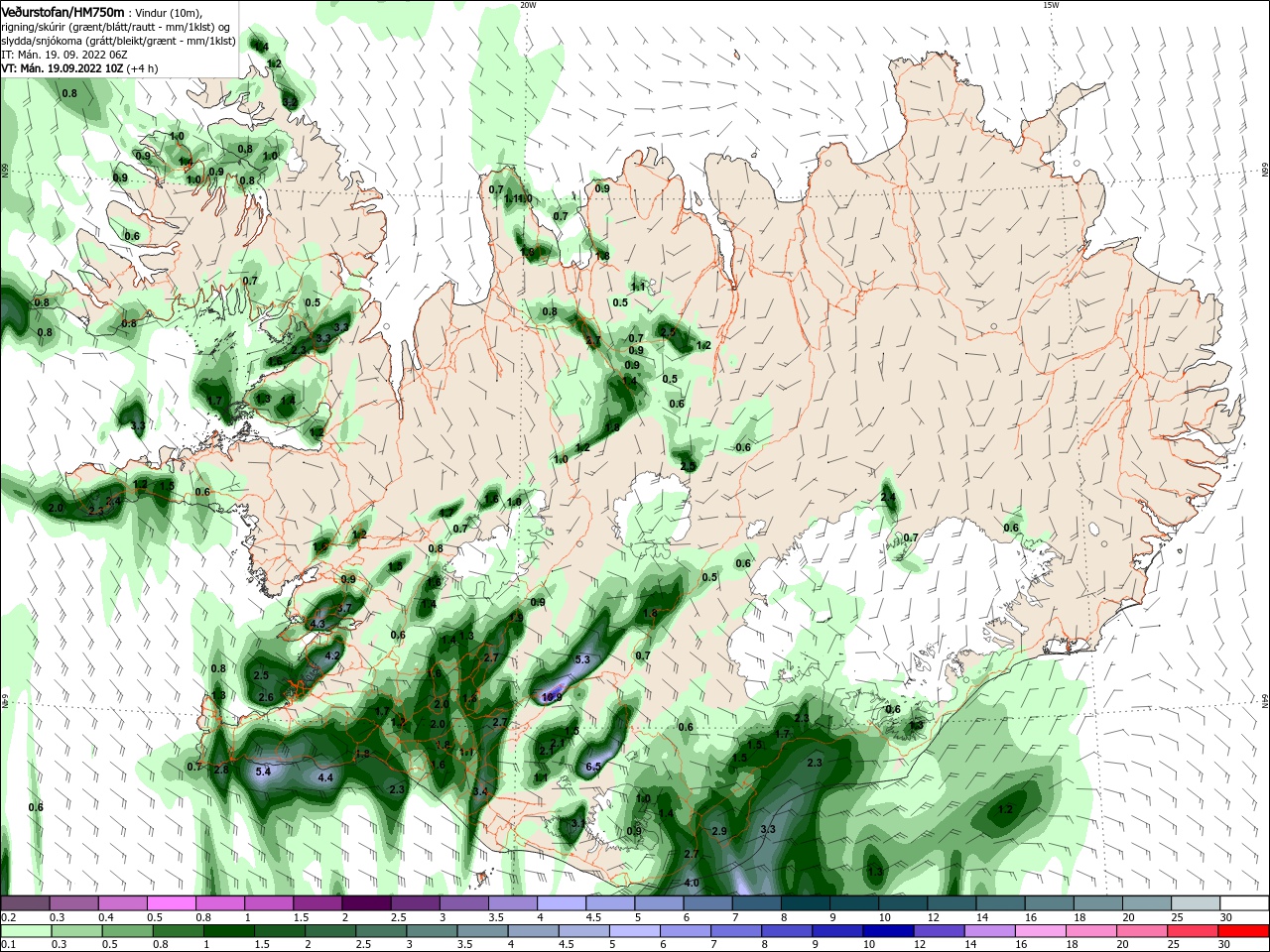Pick the light grey 25 snow legend swatch
Image resolution: width=1270 pixels, height=952 pixels.
click(x=1195, y=903)
